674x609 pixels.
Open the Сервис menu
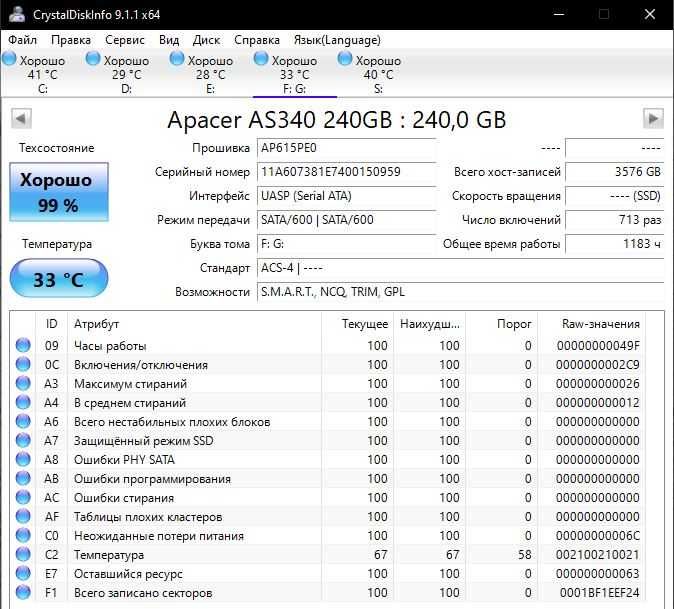[x=125, y=40]
